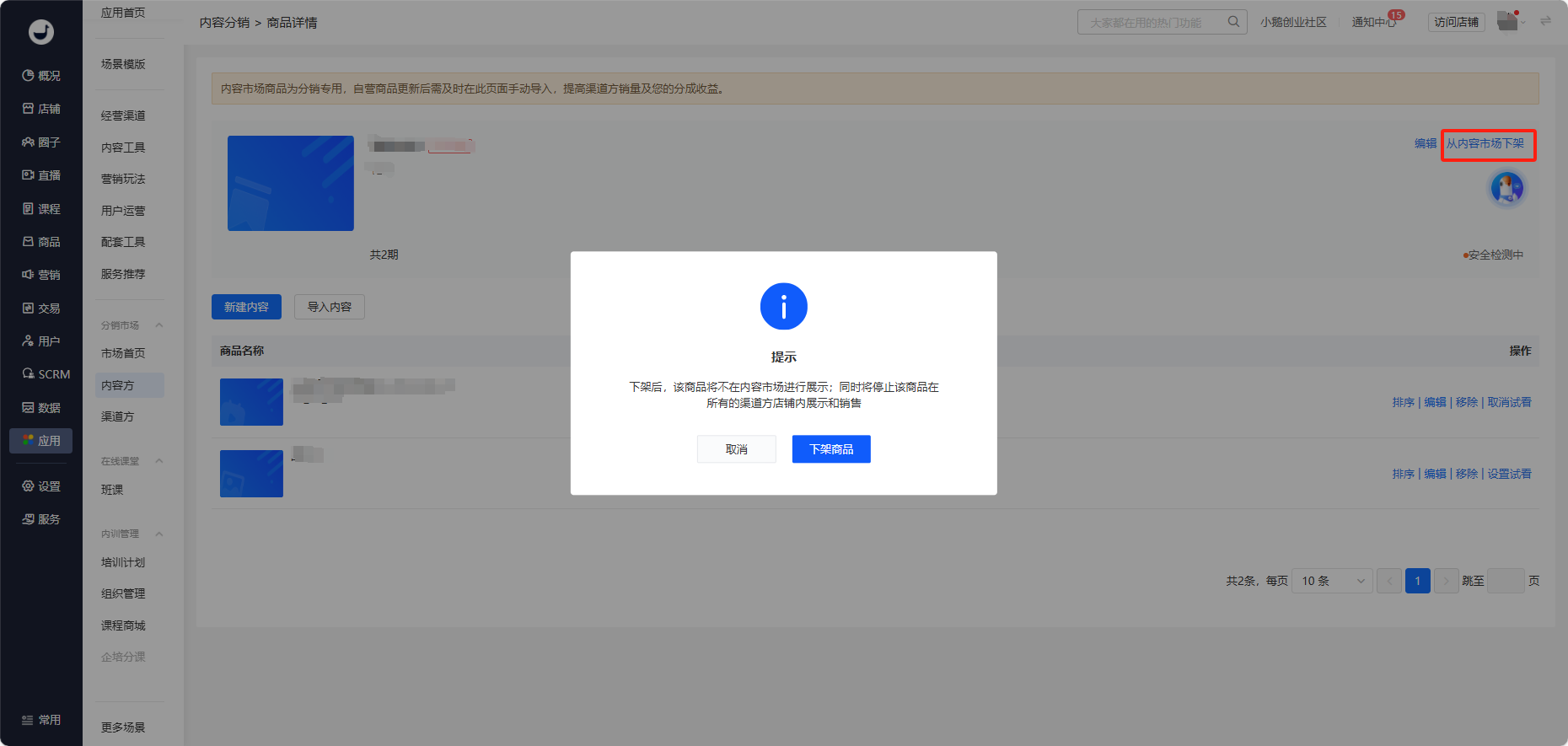The height and width of the screenshot is (746, 1568).
Task: Open 设置 settings section
Action: pos(41,486)
